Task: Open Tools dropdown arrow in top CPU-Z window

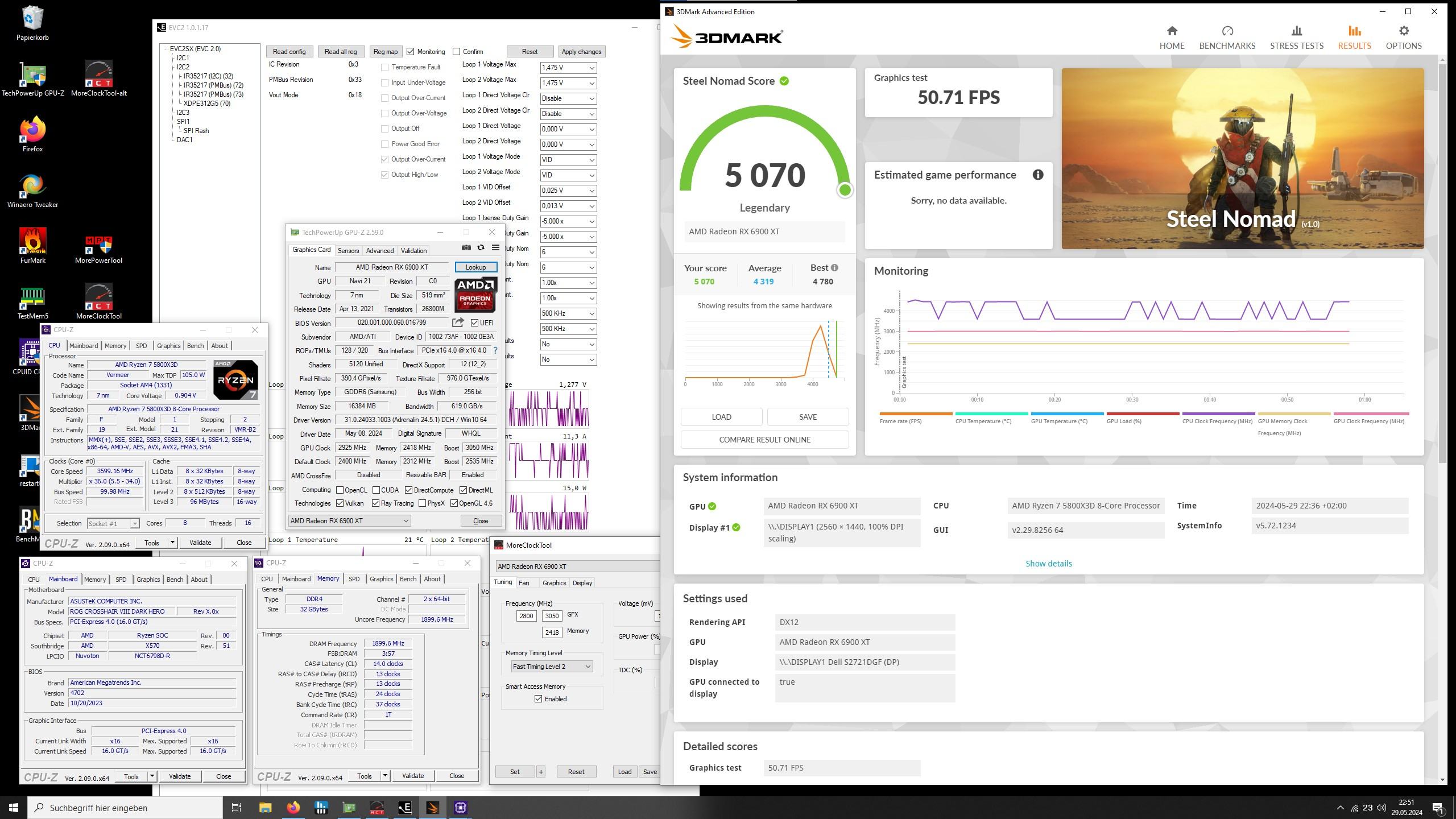Action: coord(172,543)
